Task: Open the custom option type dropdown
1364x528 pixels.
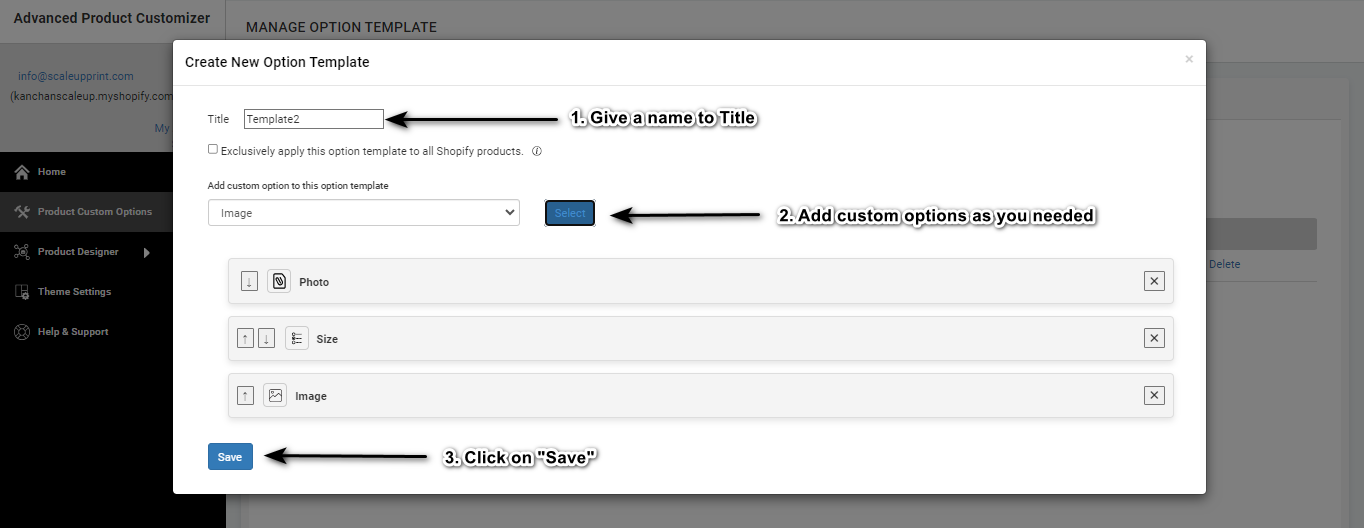Action: (x=364, y=213)
